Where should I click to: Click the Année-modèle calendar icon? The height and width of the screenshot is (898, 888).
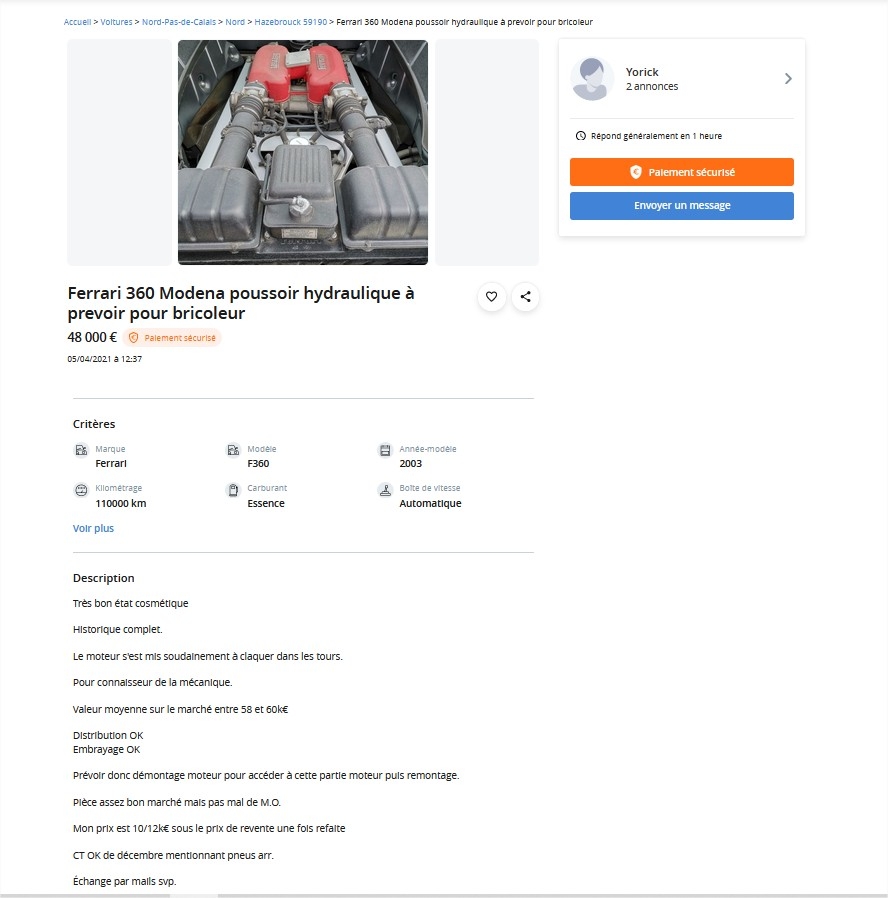pyautogui.click(x=385, y=450)
